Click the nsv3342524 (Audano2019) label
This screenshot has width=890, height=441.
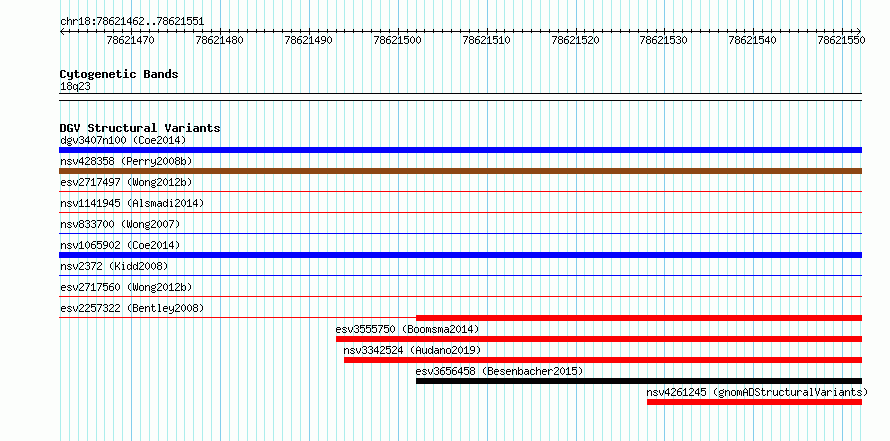pyautogui.click(x=412, y=350)
